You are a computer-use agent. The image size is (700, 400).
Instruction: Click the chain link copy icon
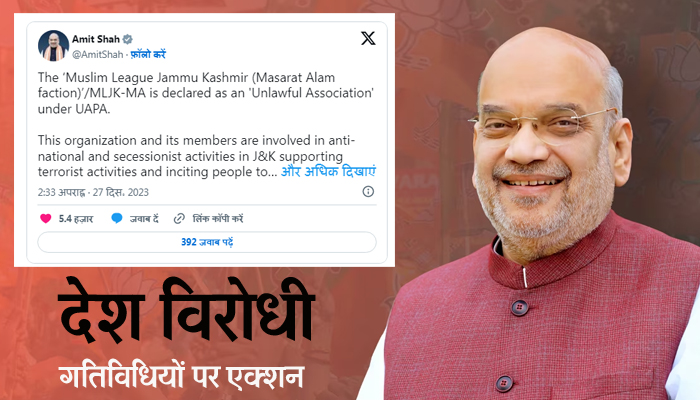click(179, 218)
